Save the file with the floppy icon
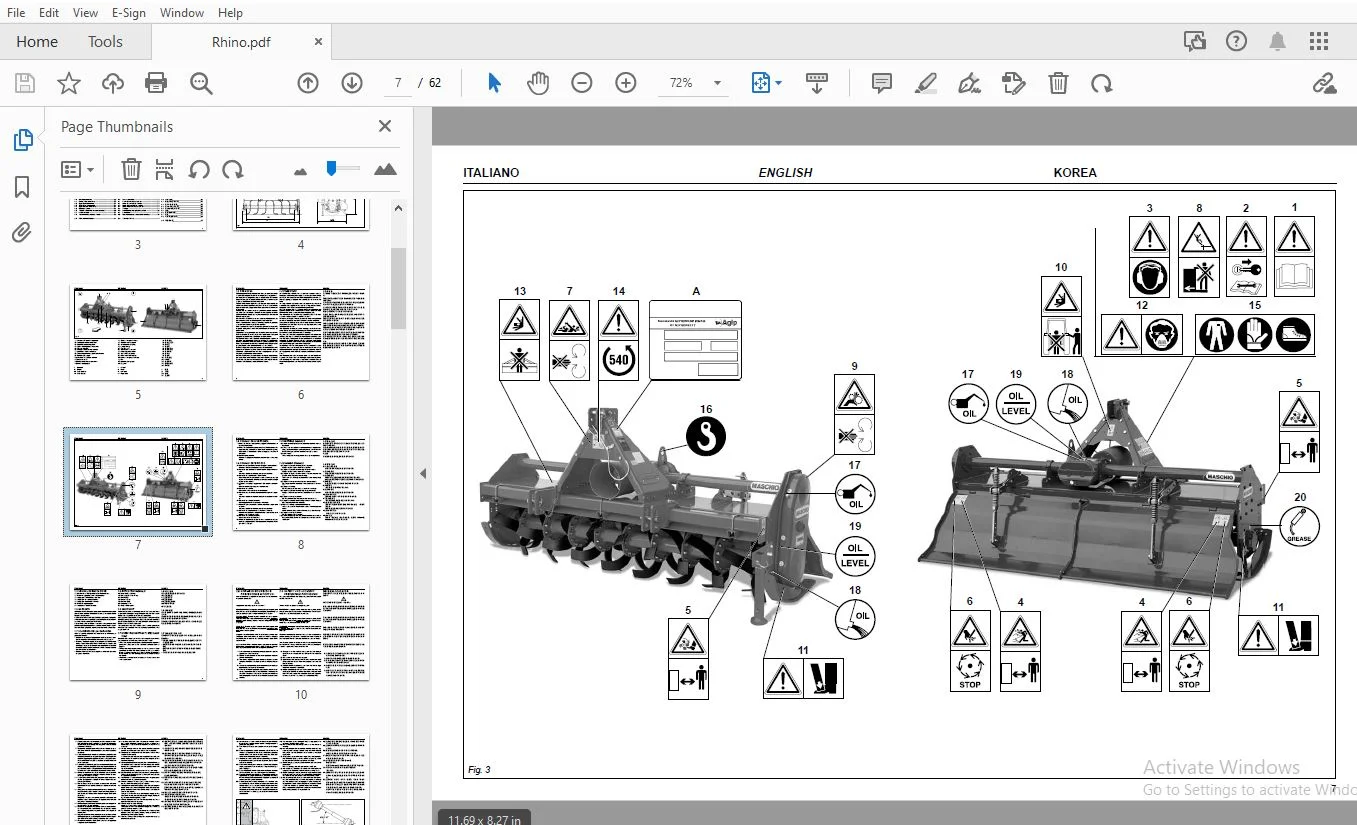1357x825 pixels. click(24, 83)
